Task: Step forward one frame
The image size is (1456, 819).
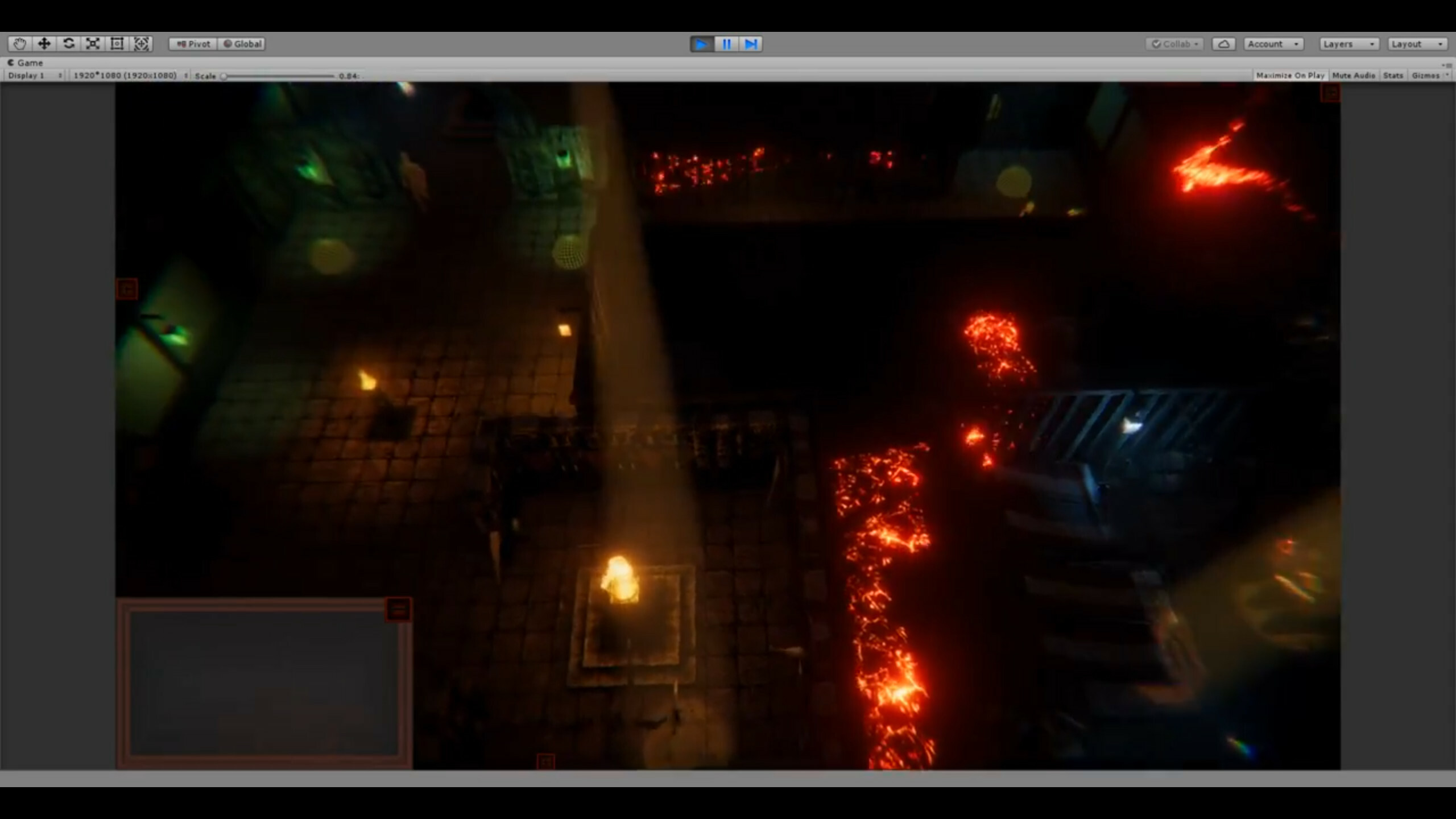Action: [751, 44]
